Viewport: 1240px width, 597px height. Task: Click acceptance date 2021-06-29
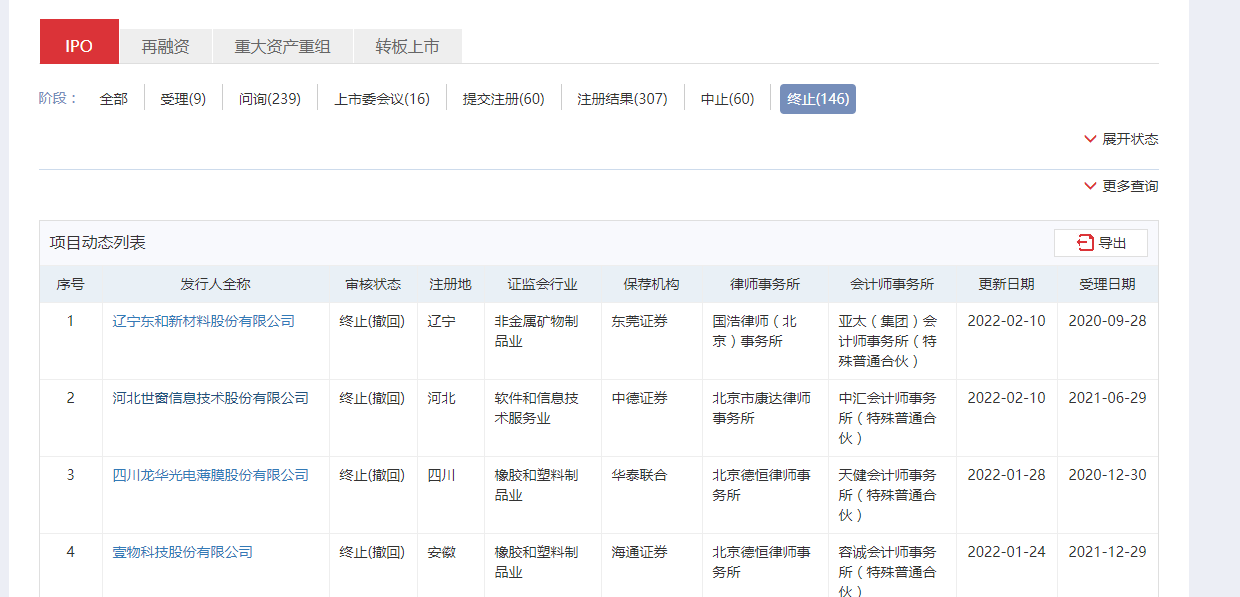click(x=1107, y=398)
